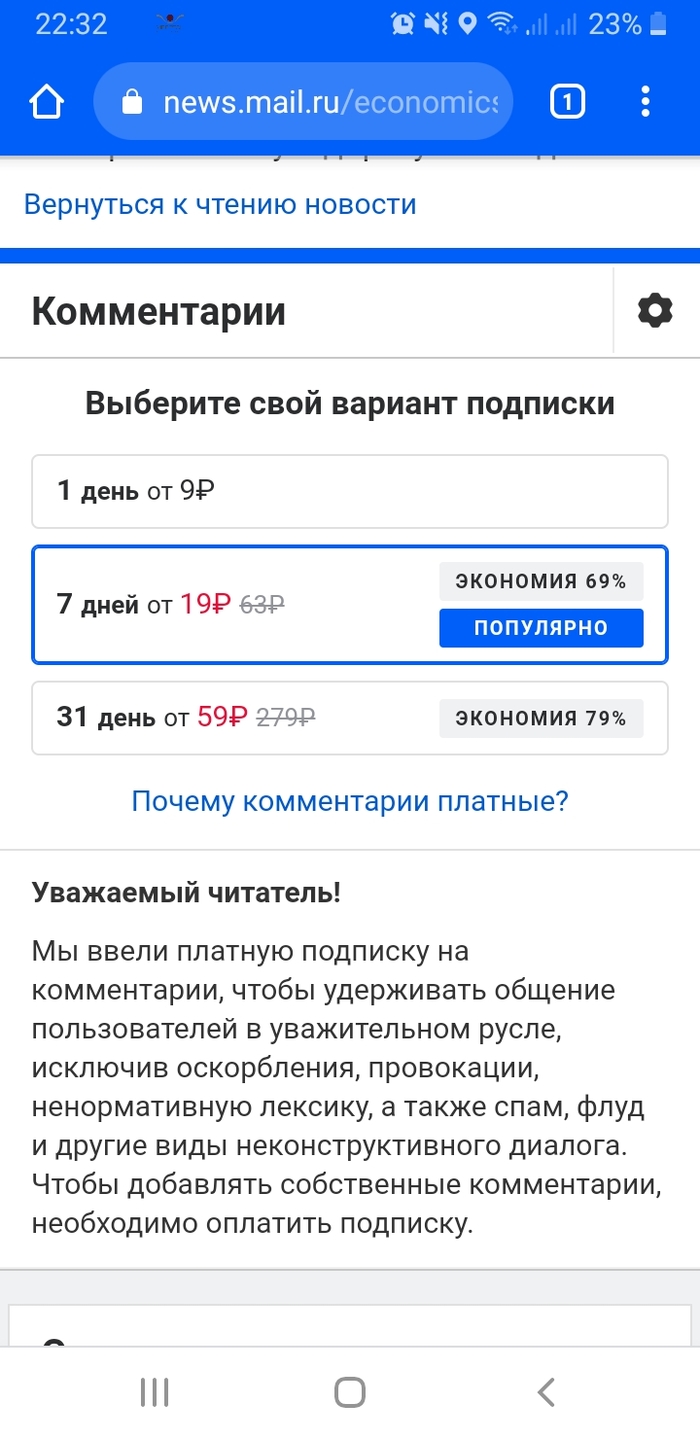Open comments settings gear icon
Image resolution: width=700 pixels, height=1439 pixels.
click(655, 311)
